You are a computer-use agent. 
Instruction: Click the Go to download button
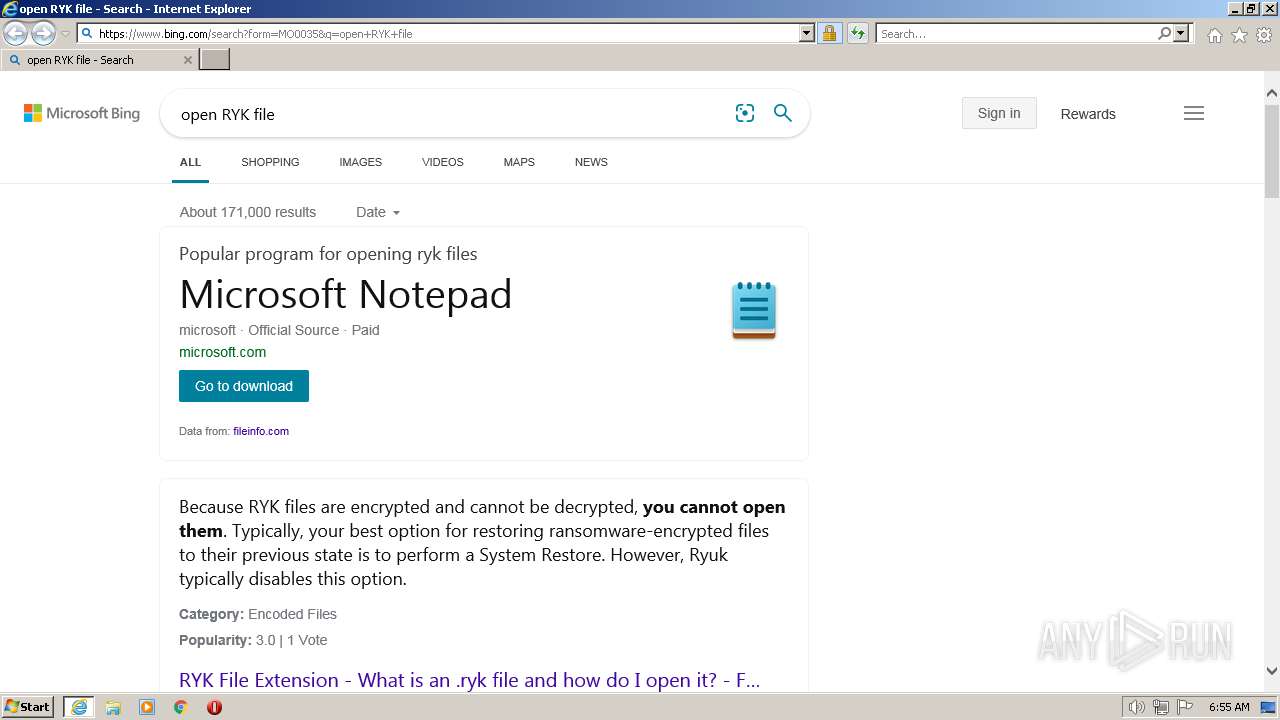click(x=244, y=386)
